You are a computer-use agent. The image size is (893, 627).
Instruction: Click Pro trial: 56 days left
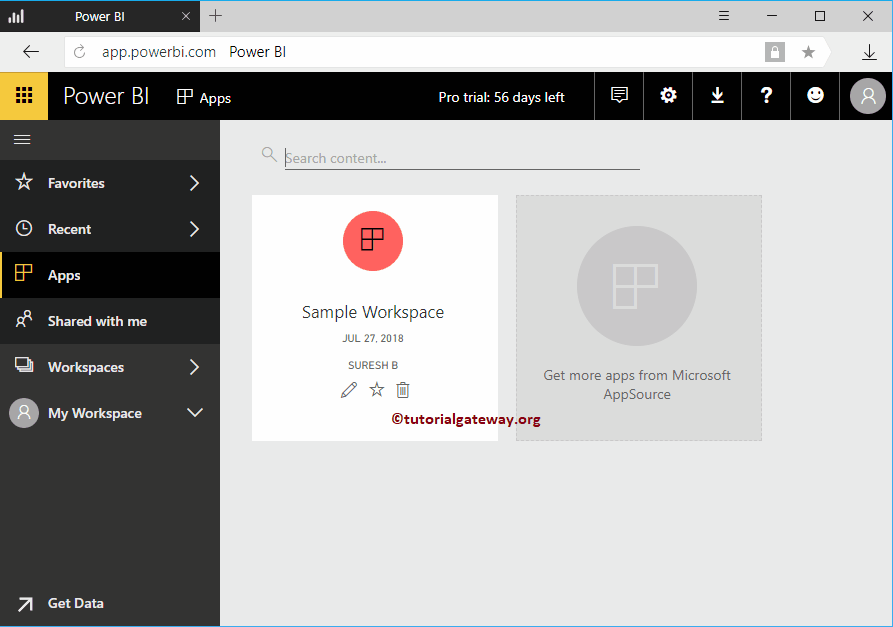pos(501,97)
